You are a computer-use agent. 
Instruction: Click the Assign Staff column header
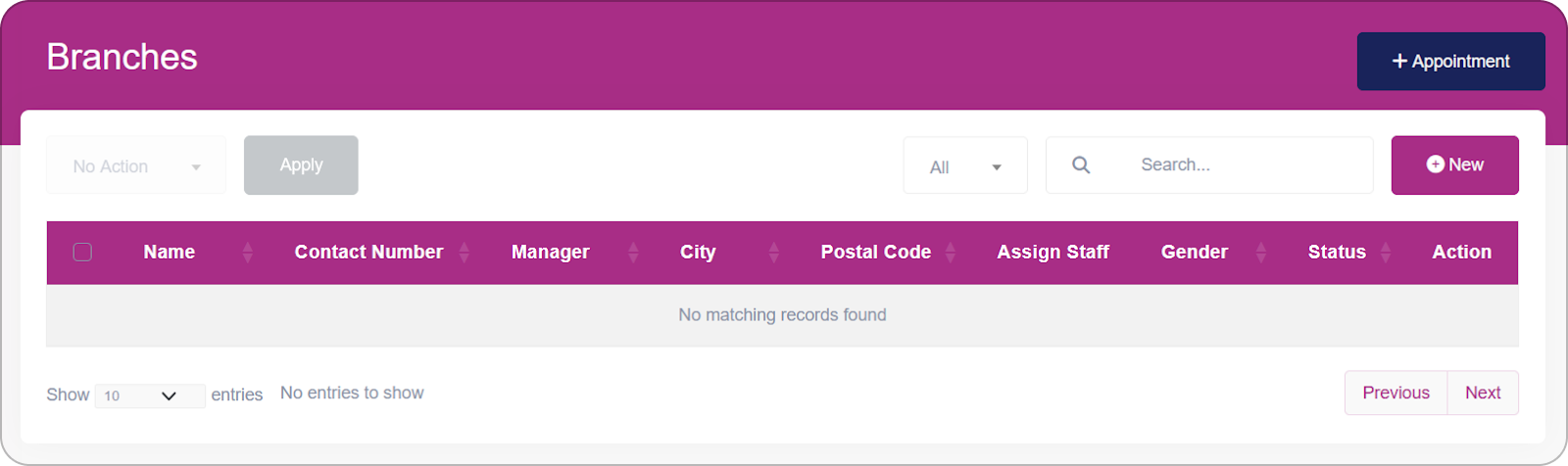click(x=1053, y=253)
